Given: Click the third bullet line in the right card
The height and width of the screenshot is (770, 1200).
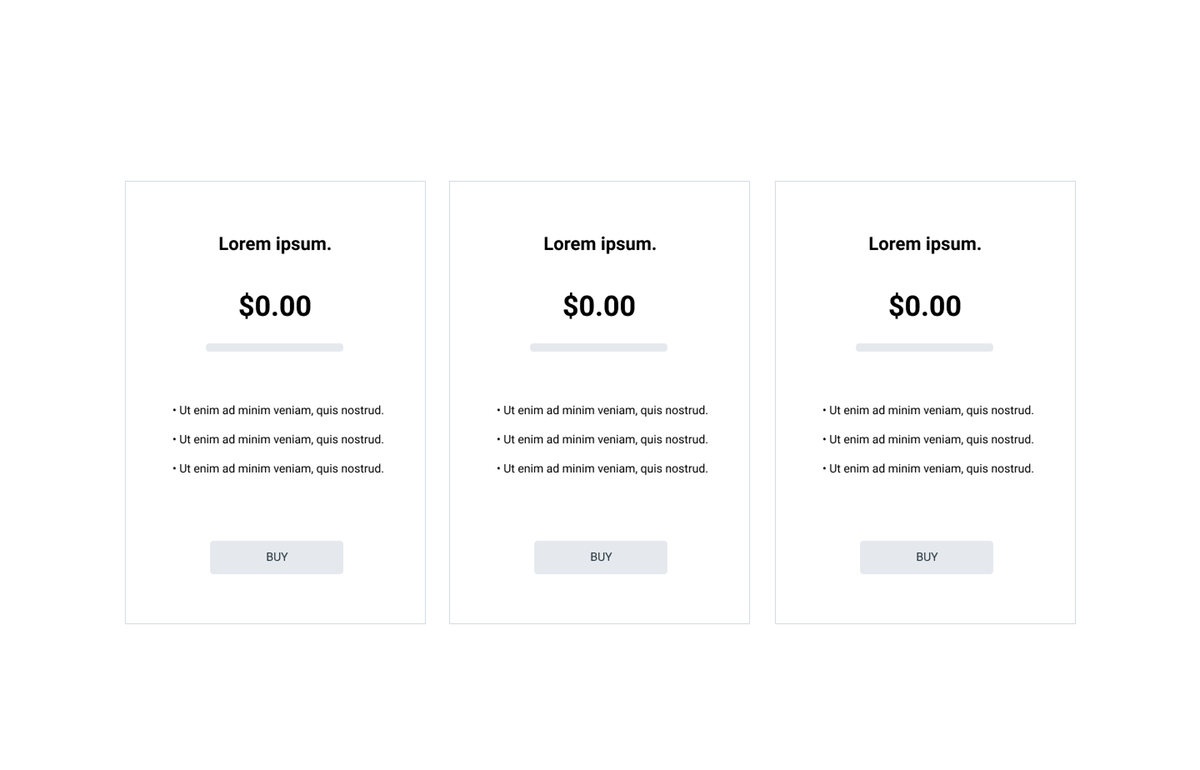Looking at the screenshot, I should [928, 468].
